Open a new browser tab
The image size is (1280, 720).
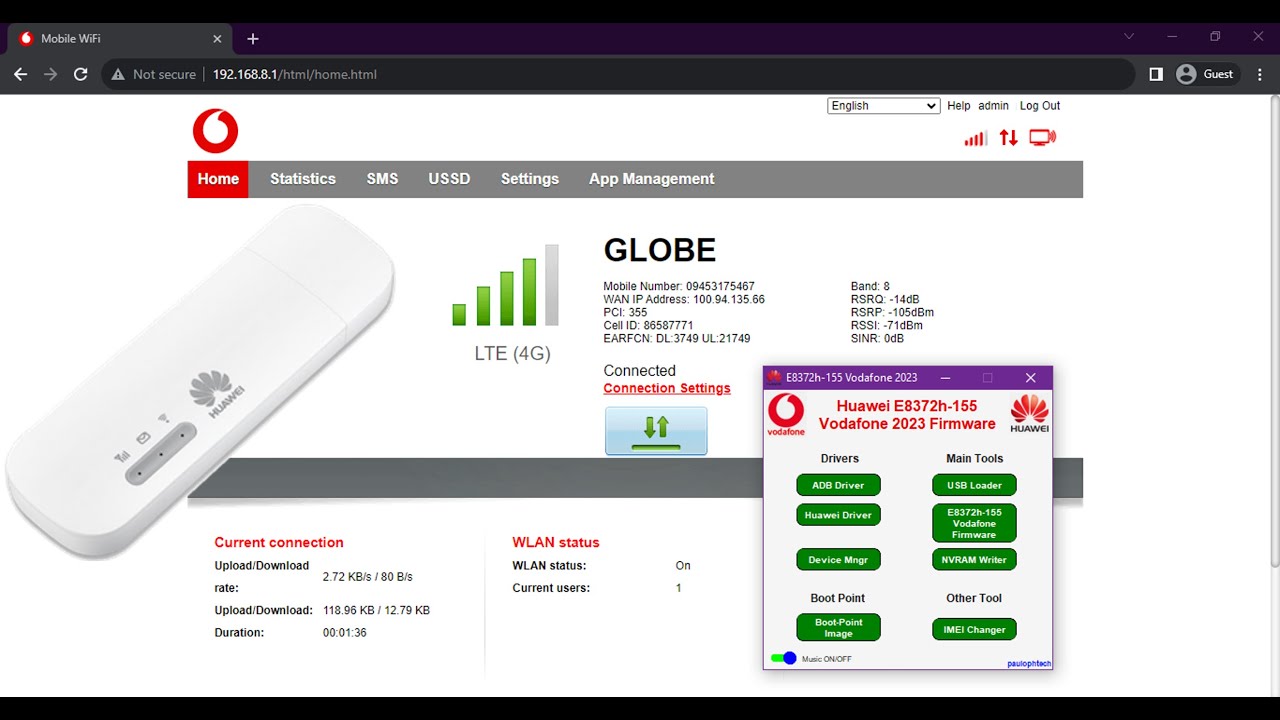click(x=253, y=38)
